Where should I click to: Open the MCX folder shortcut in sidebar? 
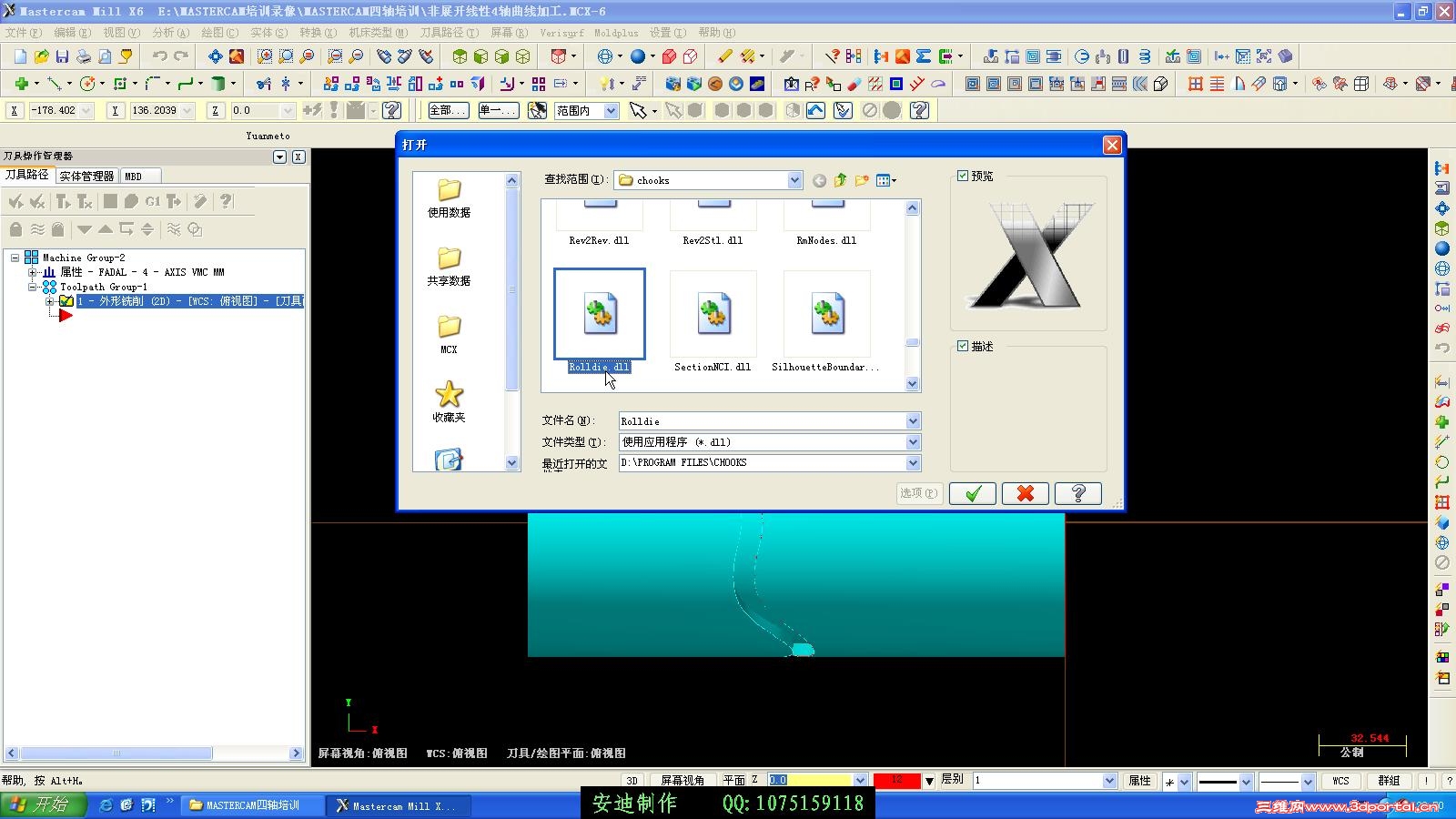pos(449,335)
